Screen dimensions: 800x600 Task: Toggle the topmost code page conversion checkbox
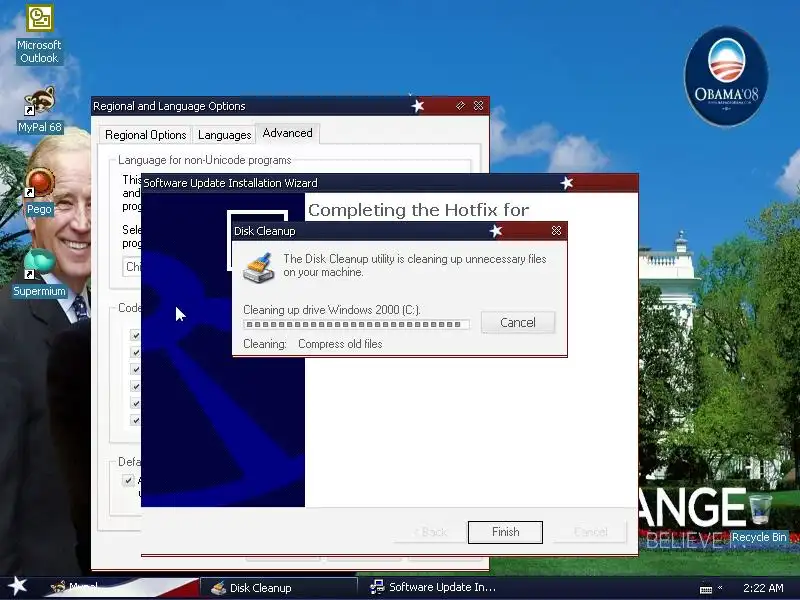pyautogui.click(x=135, y=335)
